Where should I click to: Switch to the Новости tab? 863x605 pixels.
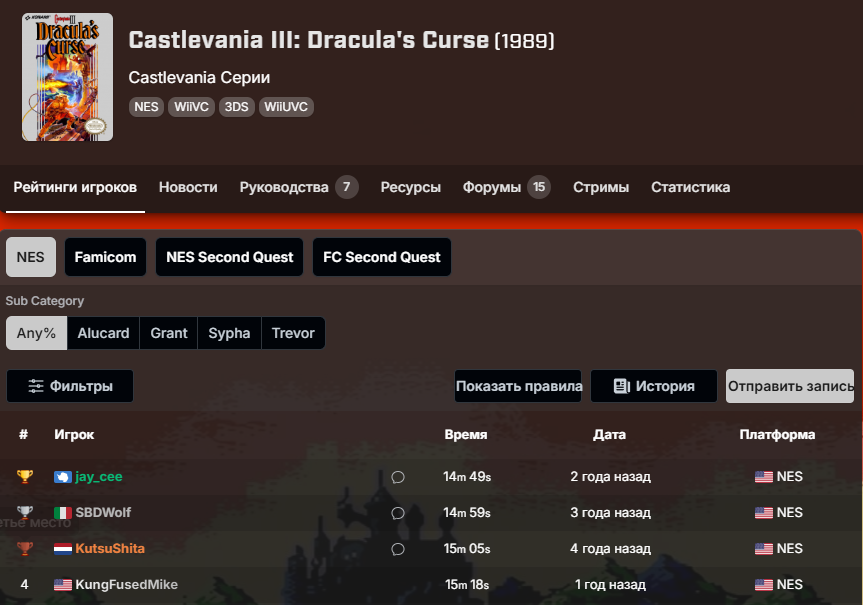click(x=188, y=188)
